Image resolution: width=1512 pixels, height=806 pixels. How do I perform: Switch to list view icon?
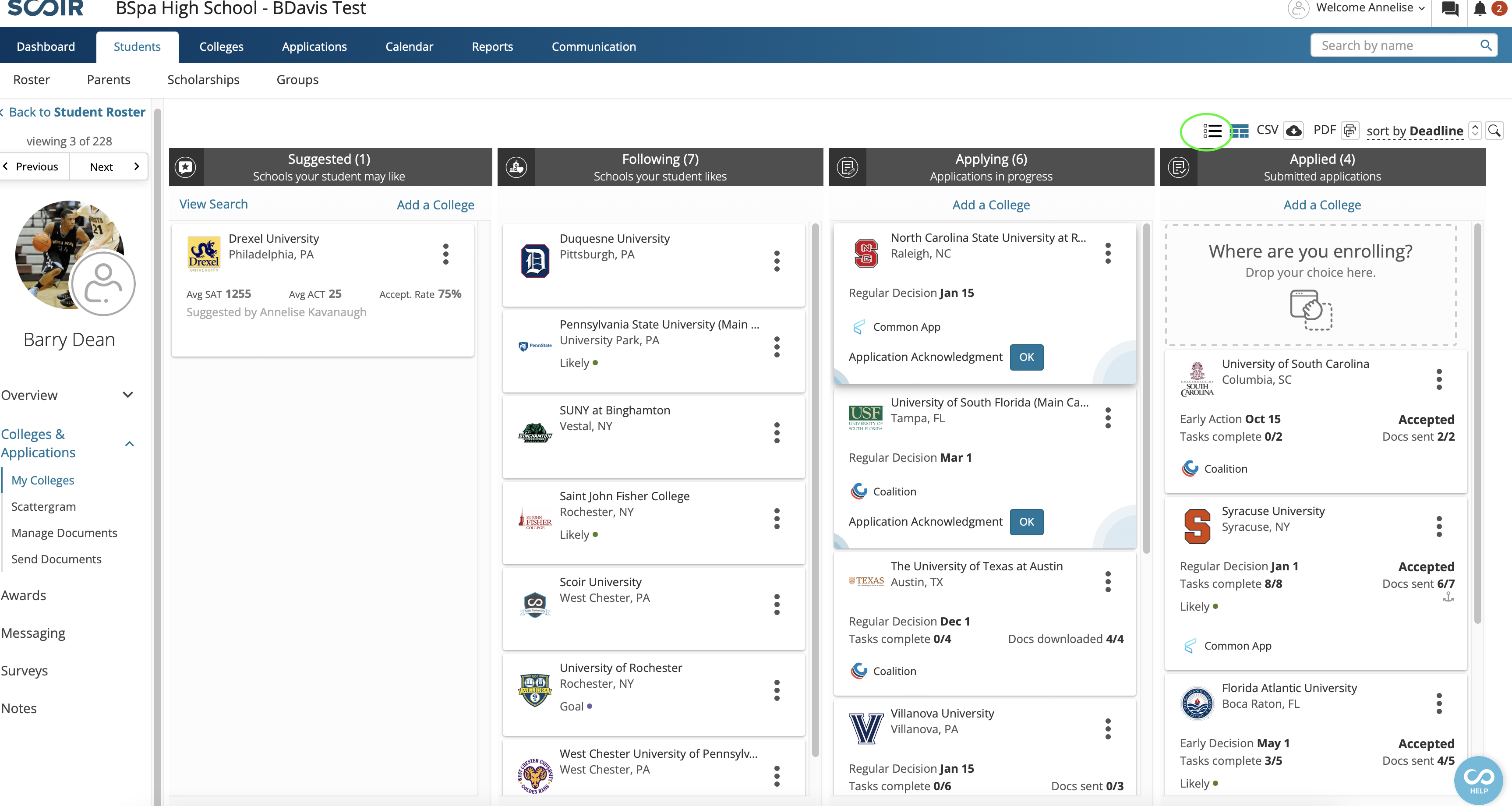click(x=1212, y=131)
